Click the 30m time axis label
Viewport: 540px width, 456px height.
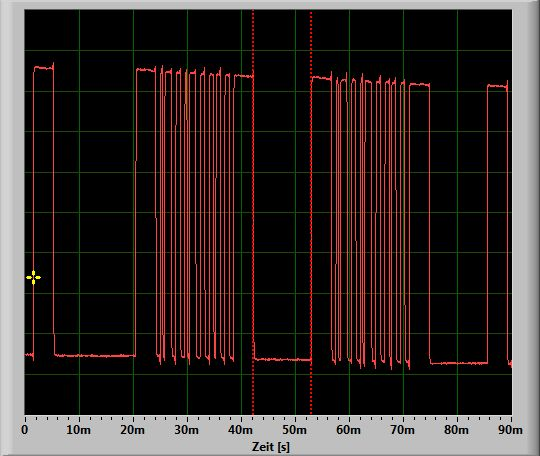(187, 430)
